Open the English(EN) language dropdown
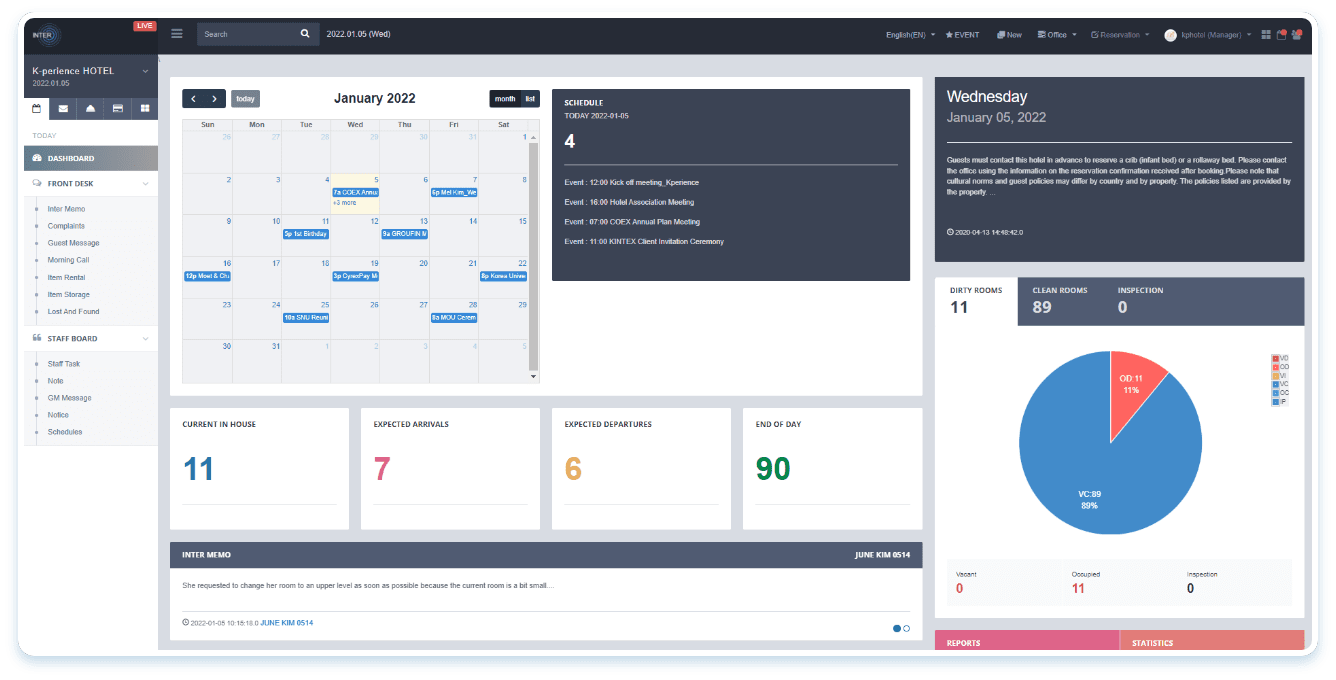The width and height of the screenshot is (1336, 680). [910, 35]
